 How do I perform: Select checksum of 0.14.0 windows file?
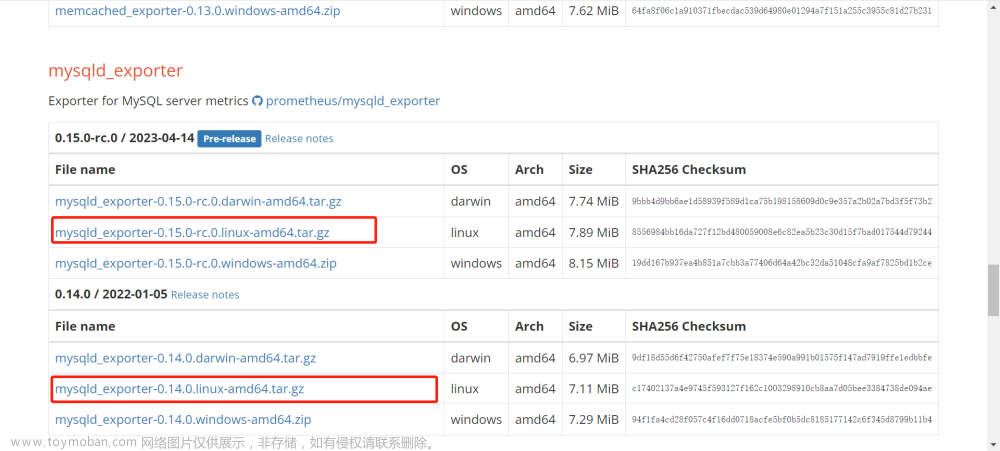[782, 420]
